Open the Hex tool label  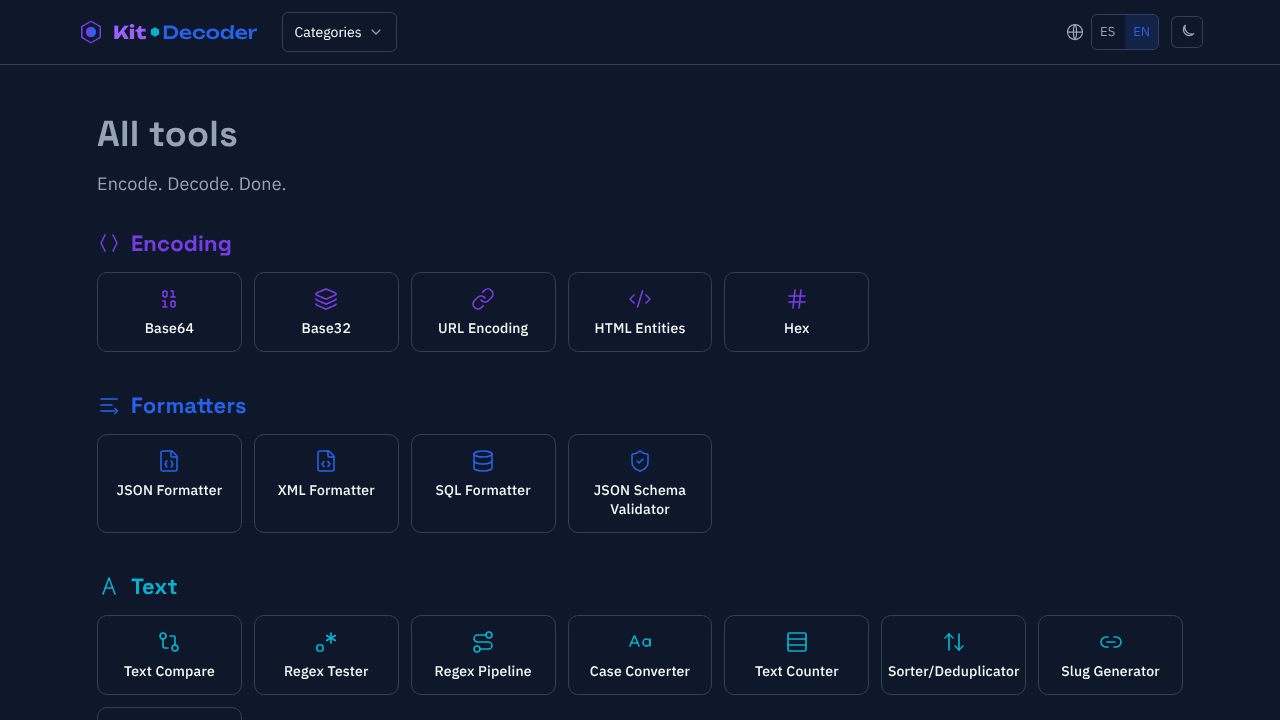pos(797,328)
